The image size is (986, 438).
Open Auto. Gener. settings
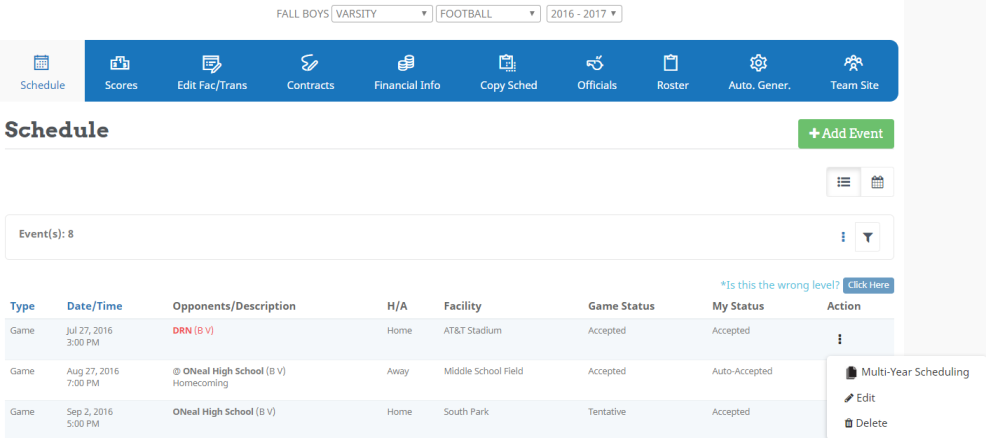point(759,71)
